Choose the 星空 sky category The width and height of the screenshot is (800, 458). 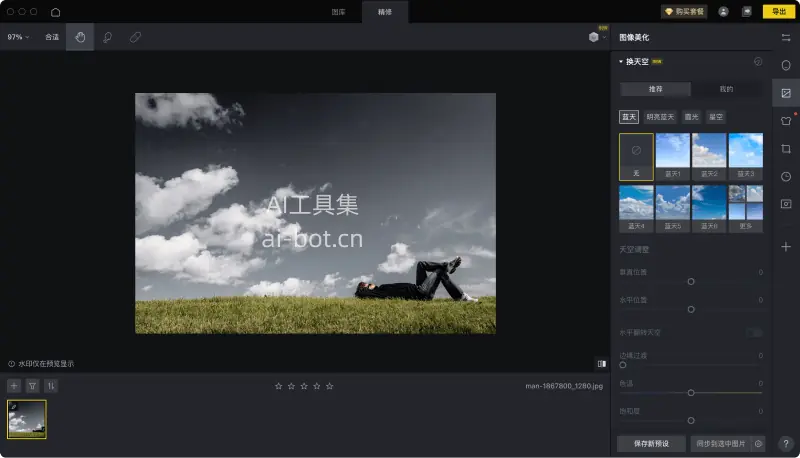pos(716,117)
